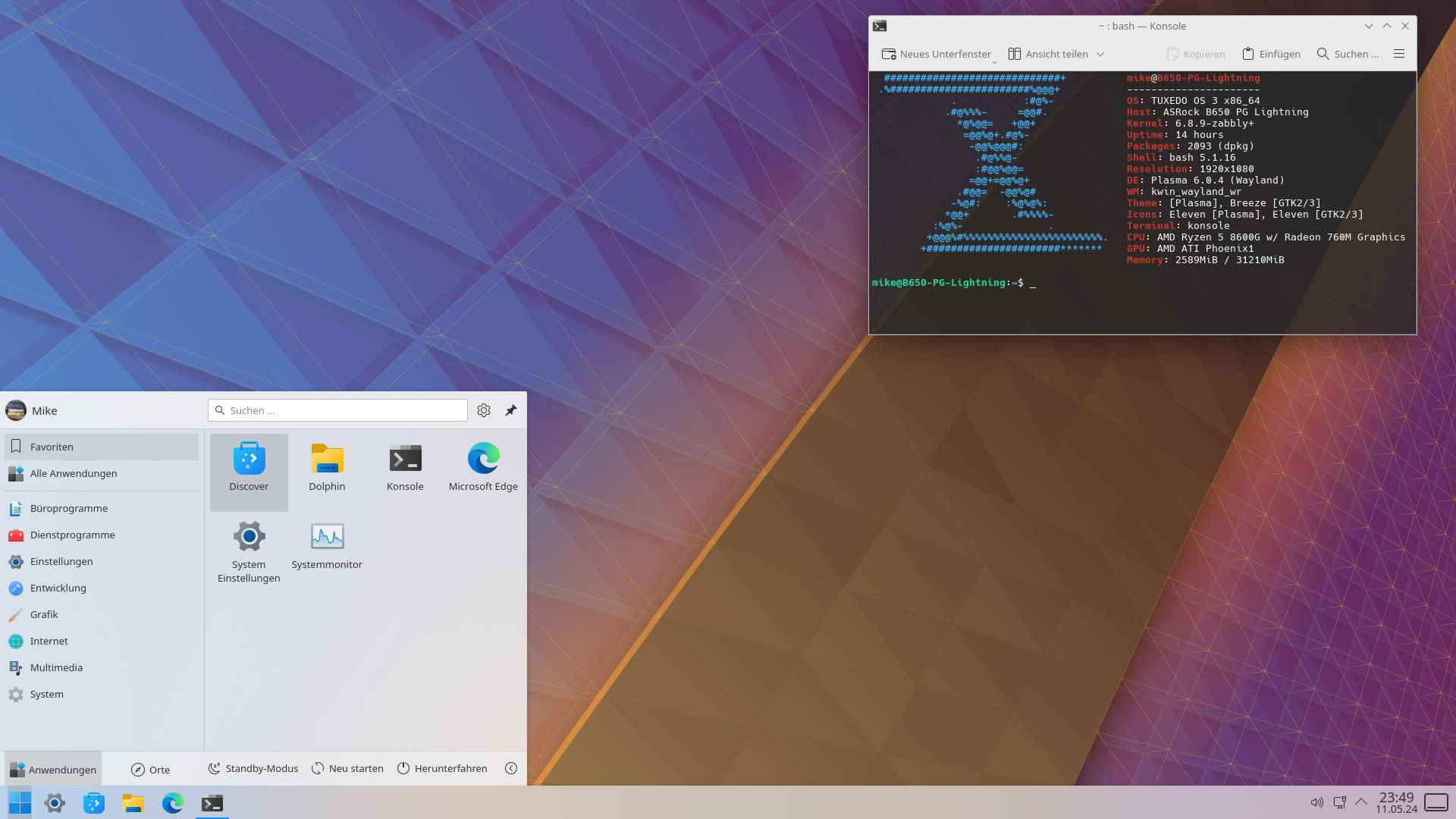Viewport: 1456px width, 819px height.
Task: Open the Entwicklung category
Action: (57, 588)
